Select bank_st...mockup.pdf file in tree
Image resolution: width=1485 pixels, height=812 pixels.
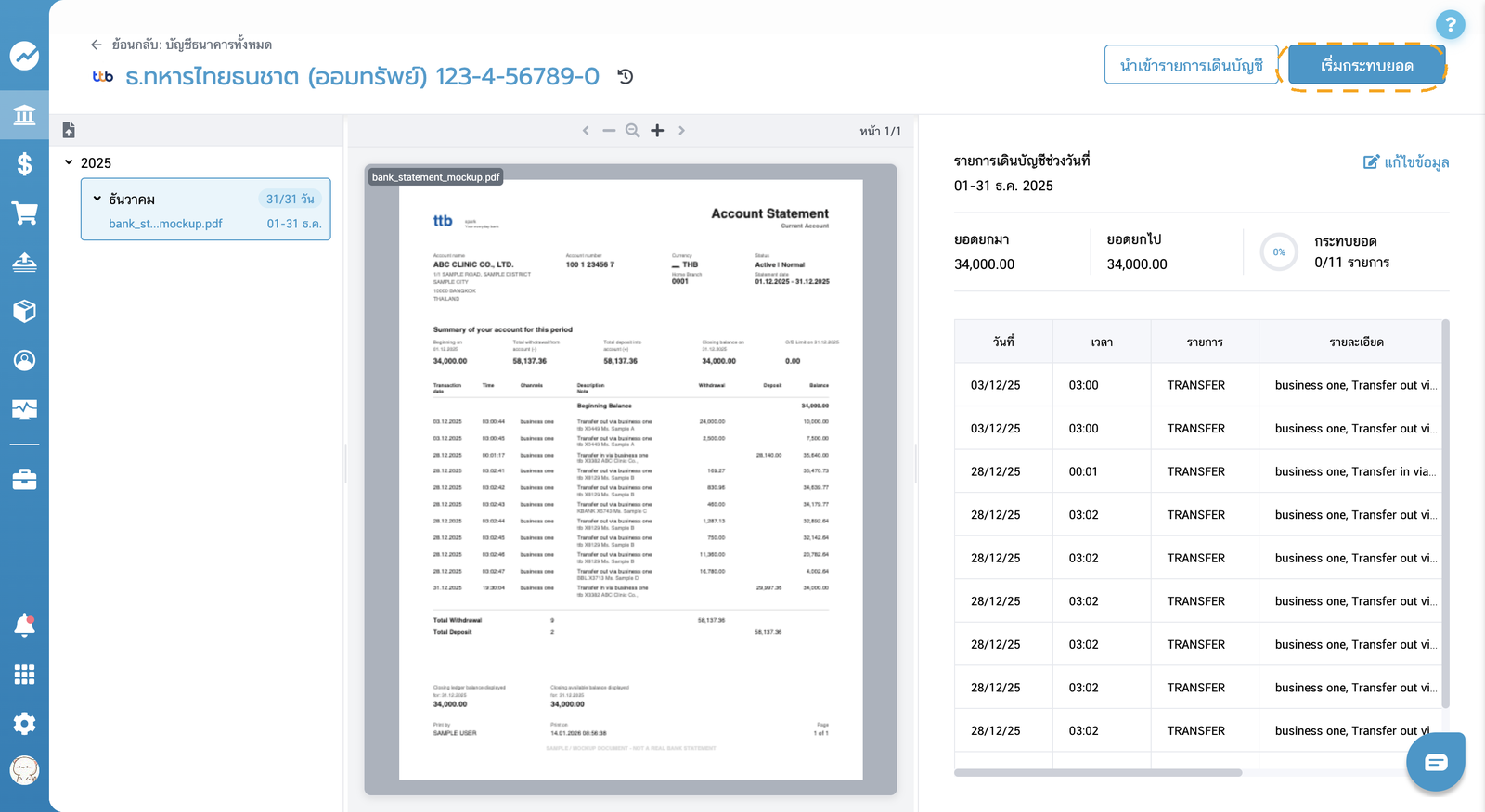click(165, 224)
